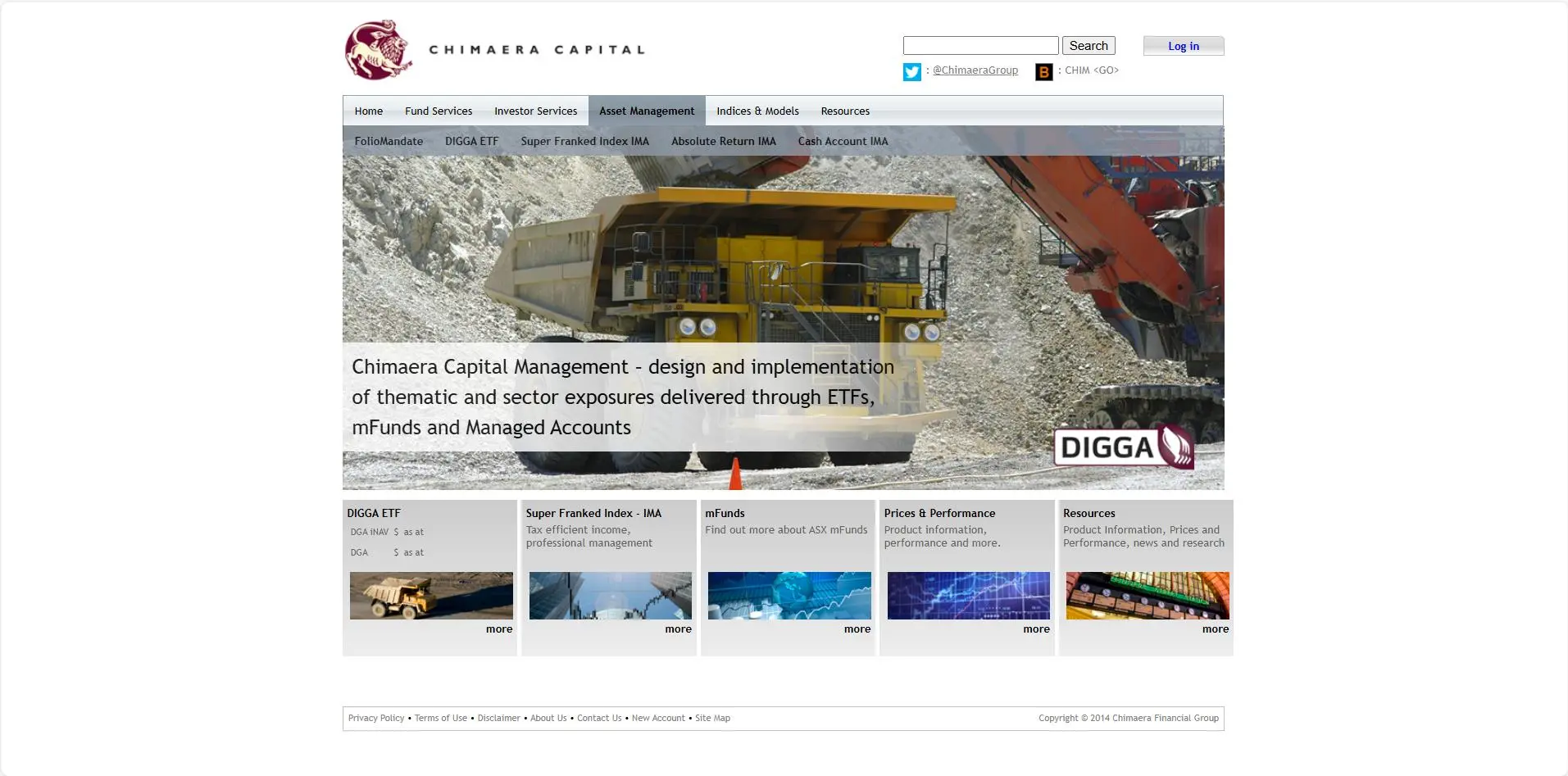1568x776 pixels.
Task: Click the Super Franked Index skyscraper thumbnail
Action: (611, 596)
